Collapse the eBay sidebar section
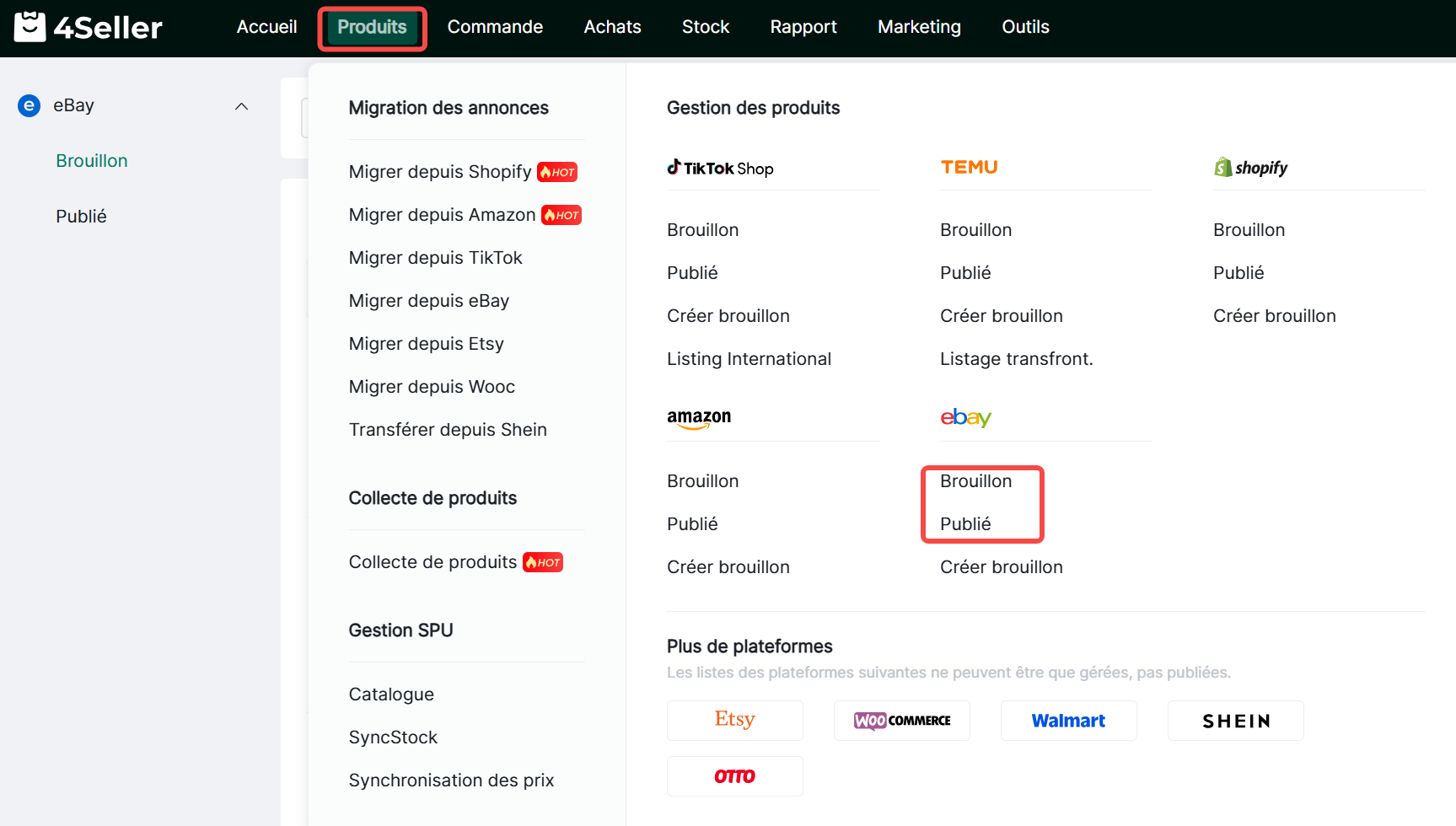This screenshot has height=826, width=1456. point(241,106)
